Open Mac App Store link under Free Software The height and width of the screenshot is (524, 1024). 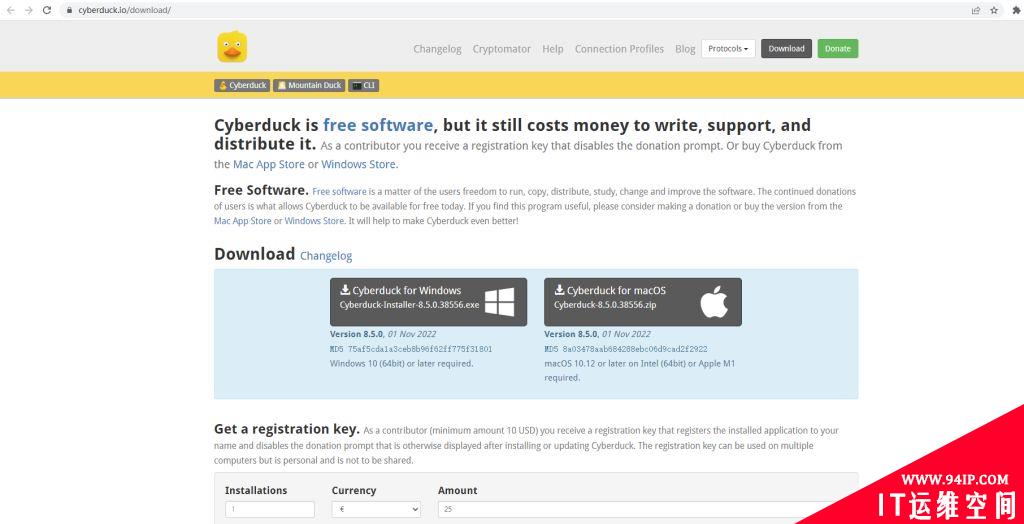242,221
